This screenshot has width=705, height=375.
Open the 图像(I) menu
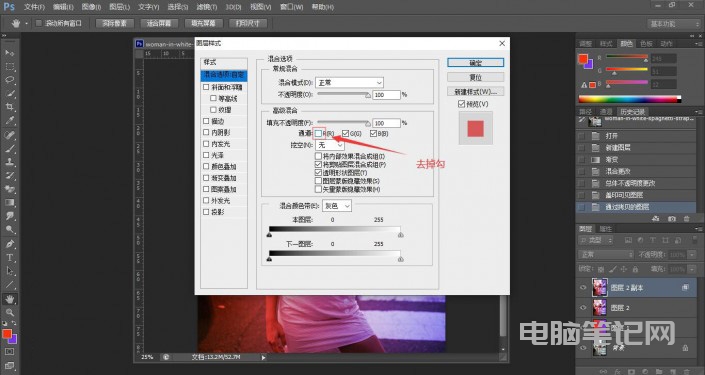[91, 7]
